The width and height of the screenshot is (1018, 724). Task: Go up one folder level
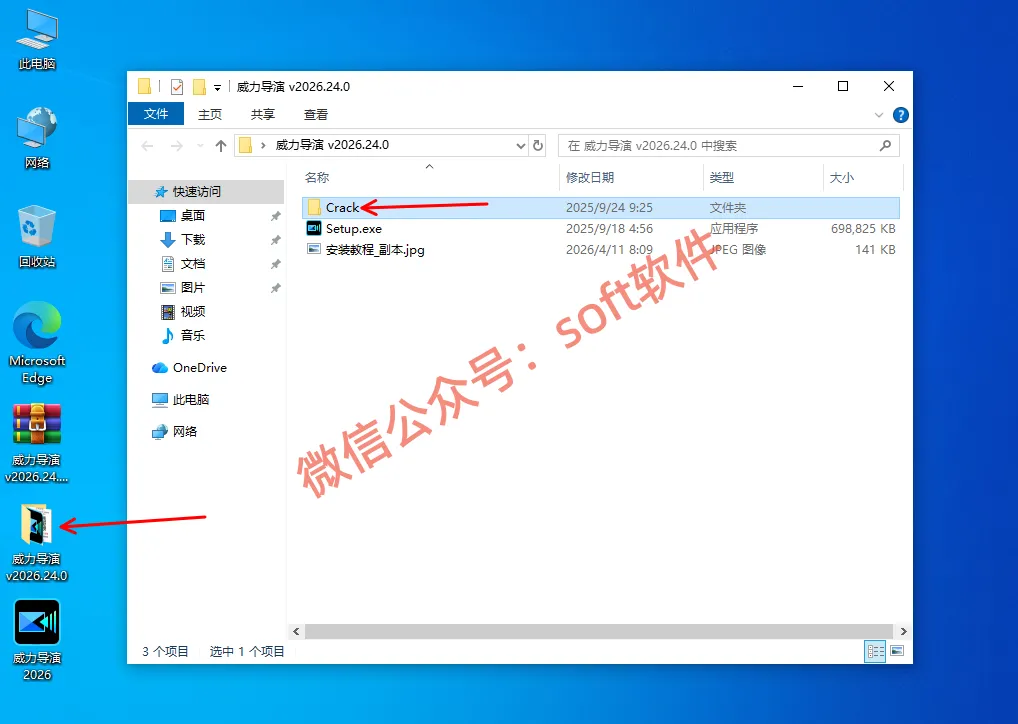(221, 145)
